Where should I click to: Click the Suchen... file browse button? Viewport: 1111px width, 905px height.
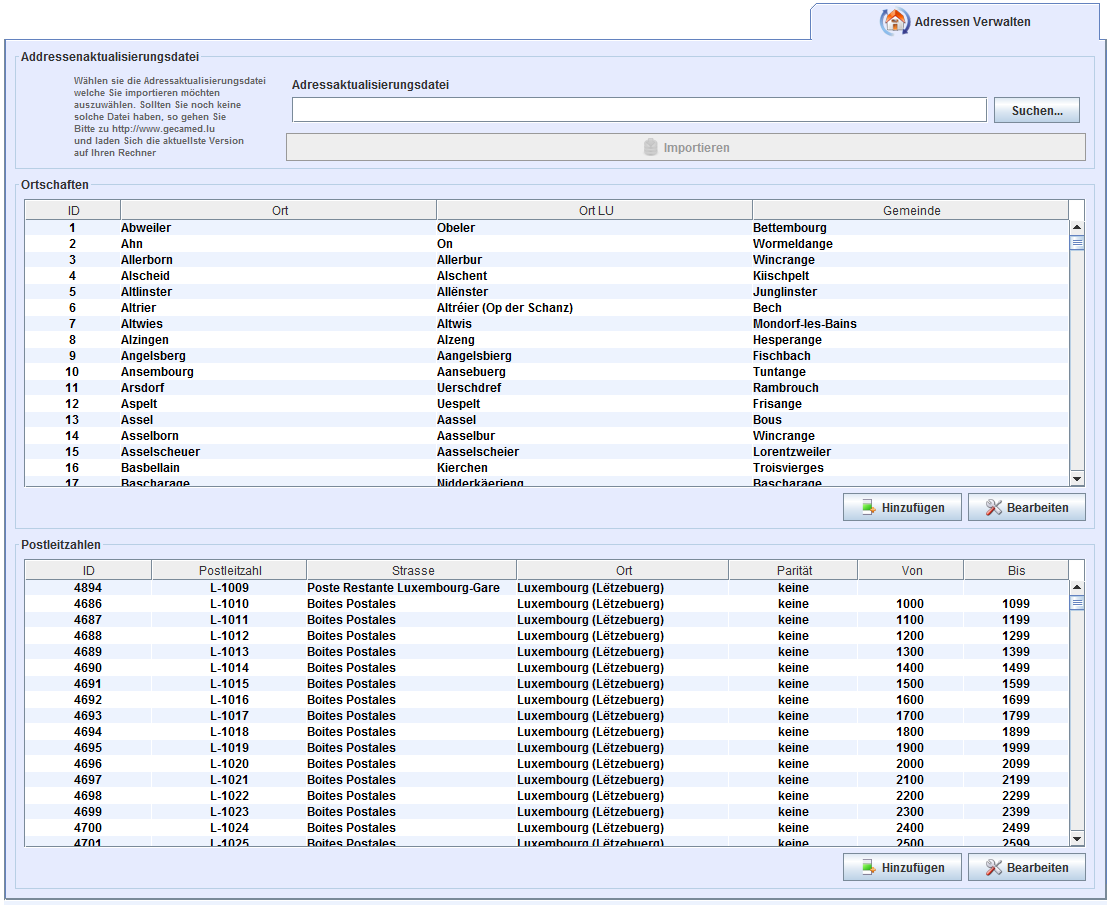pyautogui.click(x=1036, y=111)
